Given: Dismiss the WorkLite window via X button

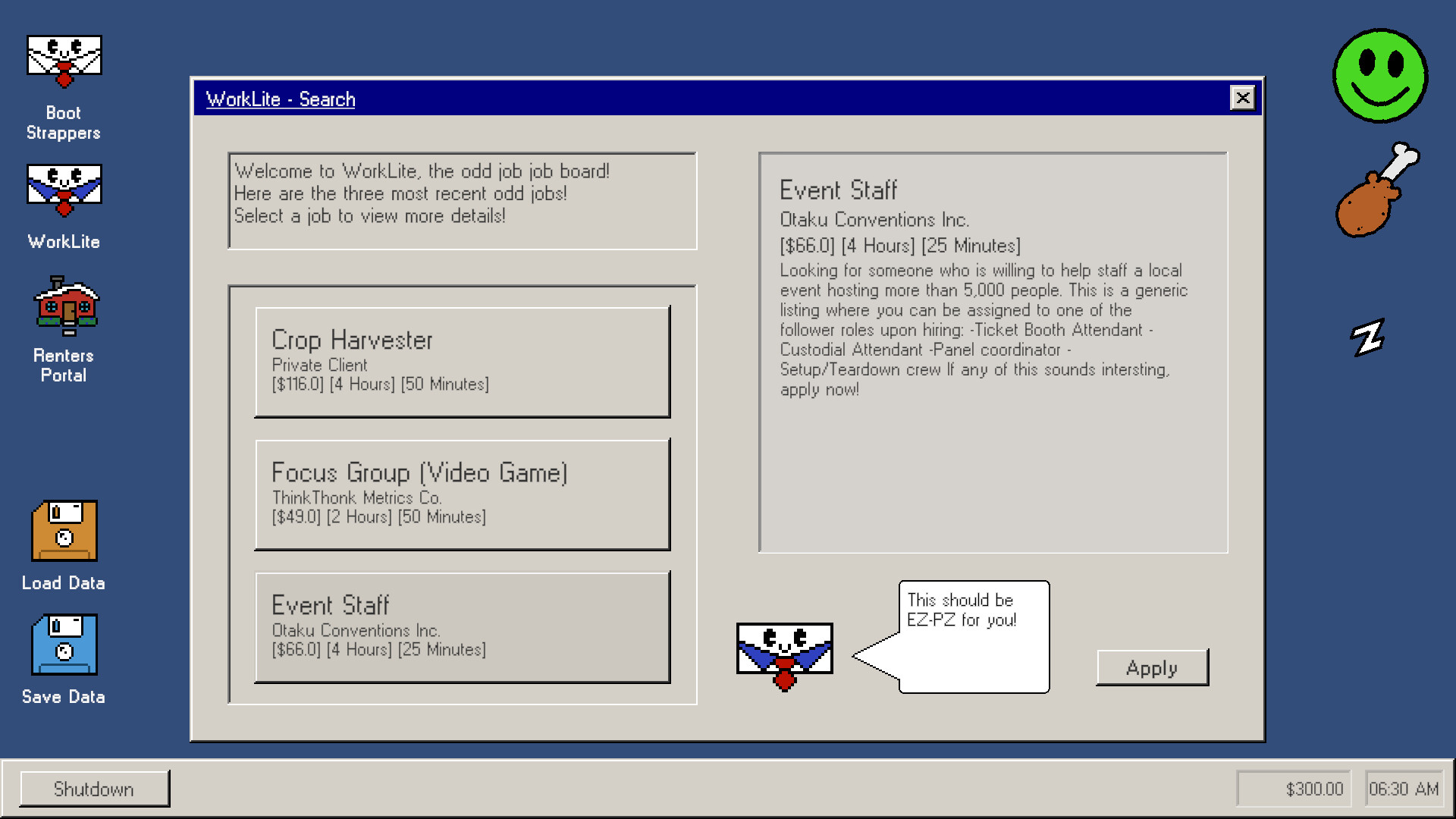Looking at the screenshot, I should pyautogui.click(x=1241, y=98).
